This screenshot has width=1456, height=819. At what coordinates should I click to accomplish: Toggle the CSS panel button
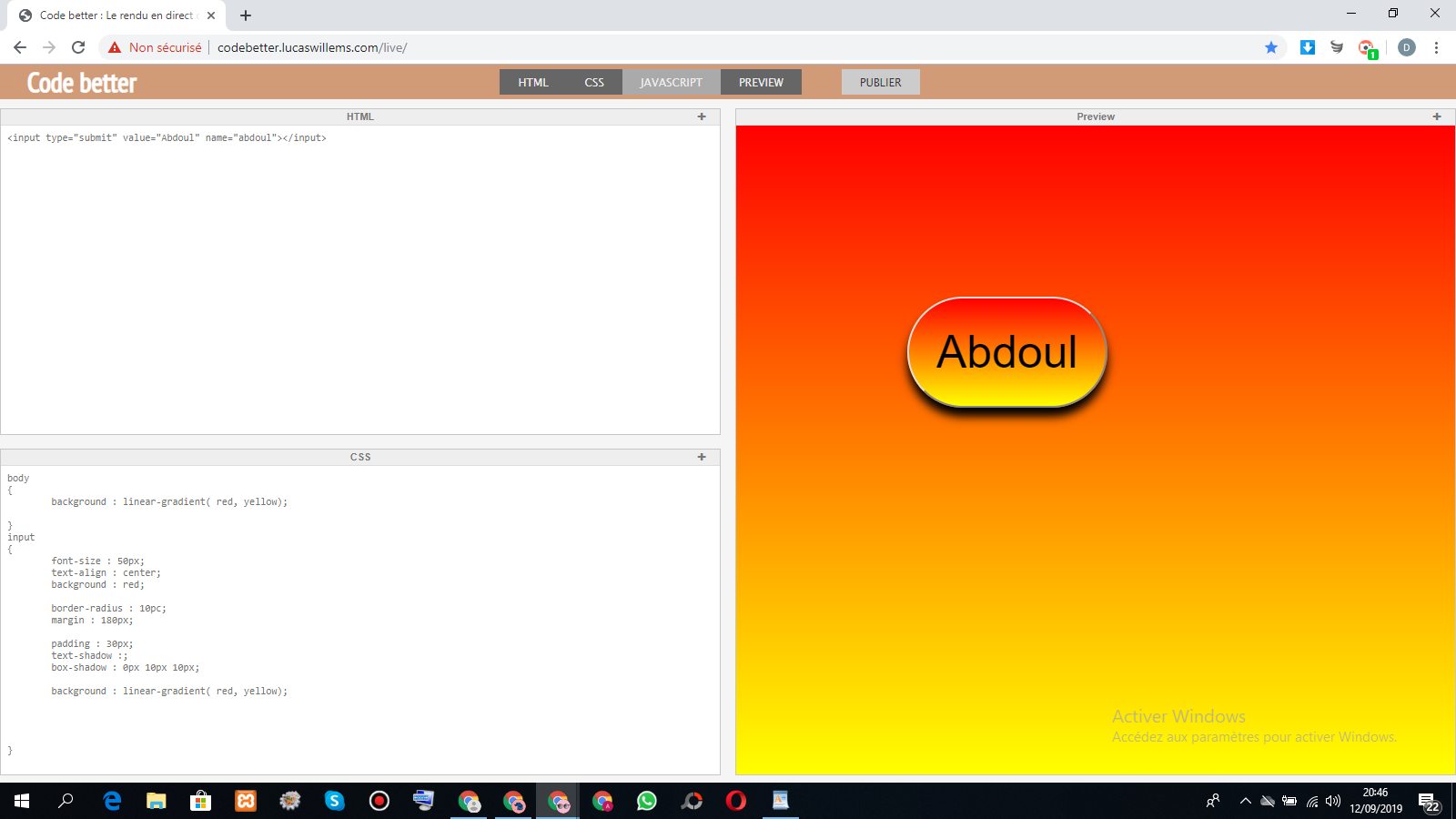(x=594, y=82)
